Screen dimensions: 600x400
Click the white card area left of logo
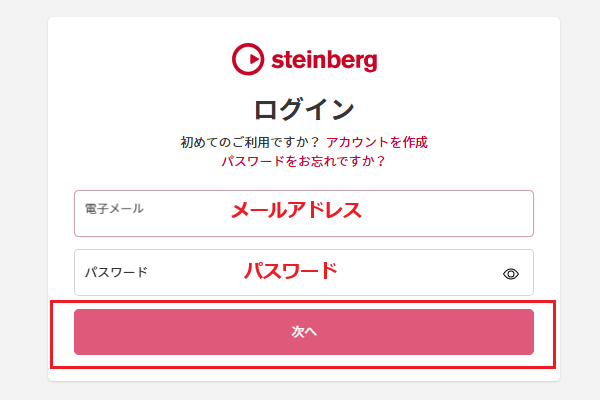[140, 60]
